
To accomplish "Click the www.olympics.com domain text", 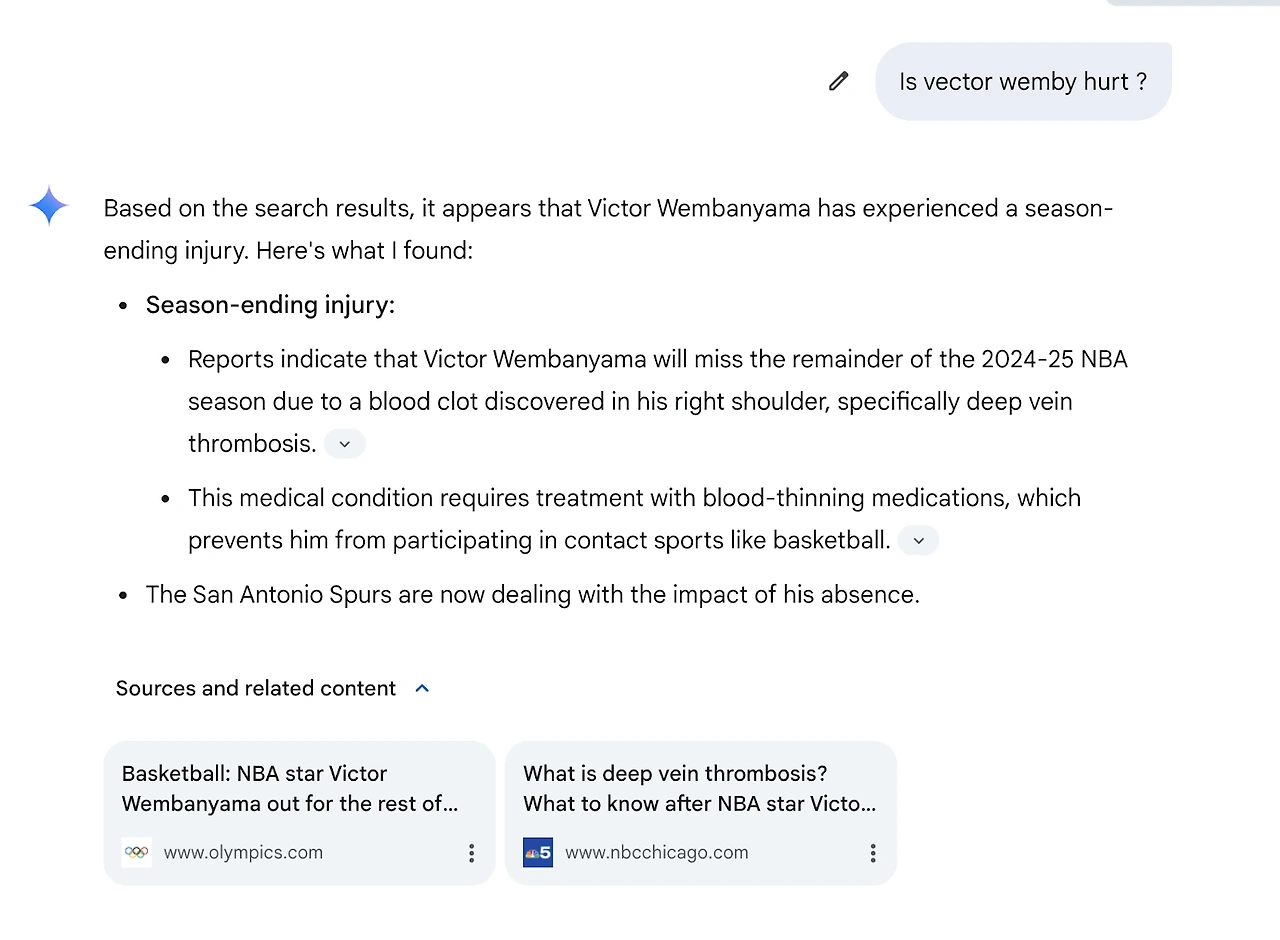I will click(x=243, y=853).
